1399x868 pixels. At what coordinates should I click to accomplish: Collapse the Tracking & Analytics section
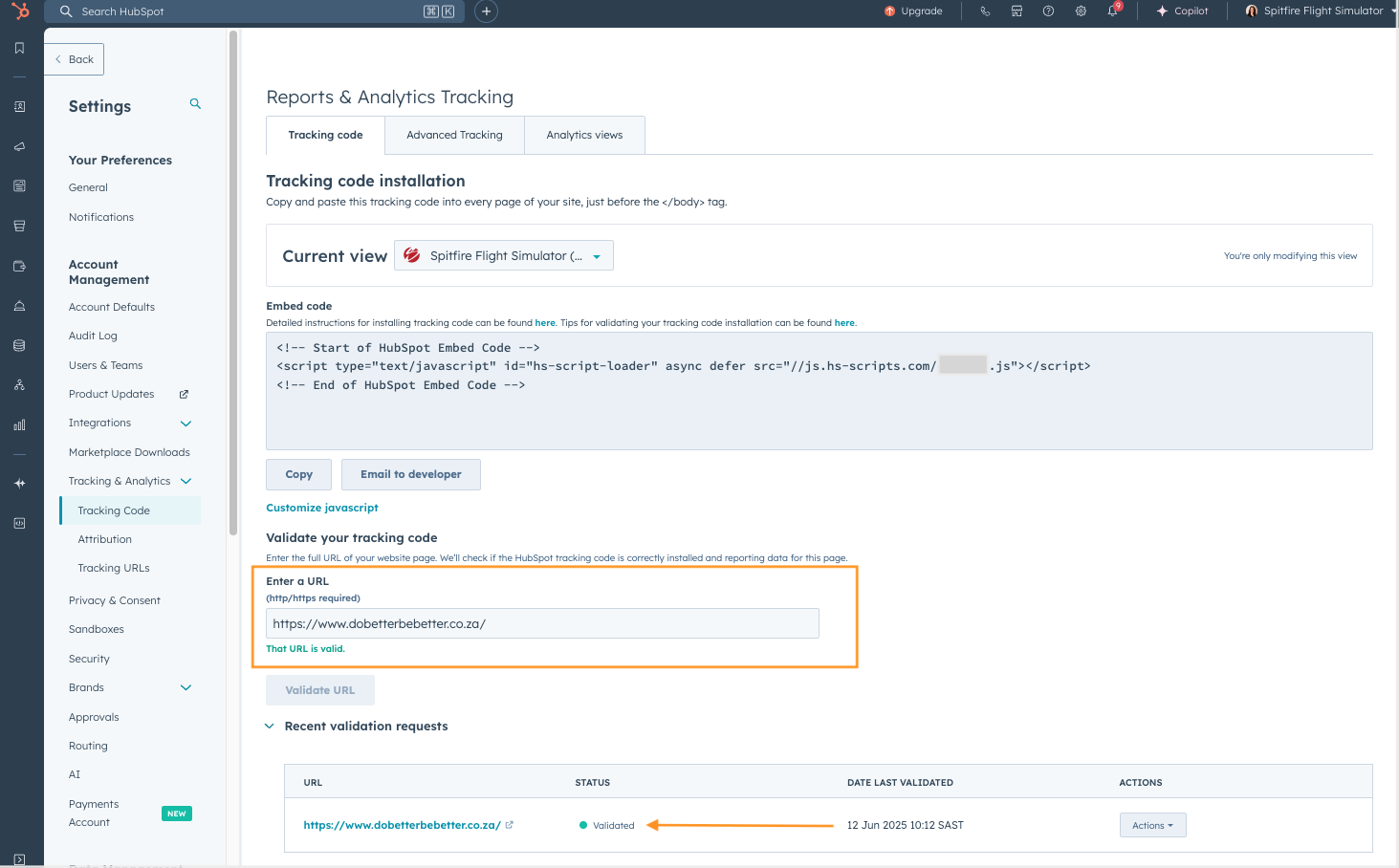(186, 482)
